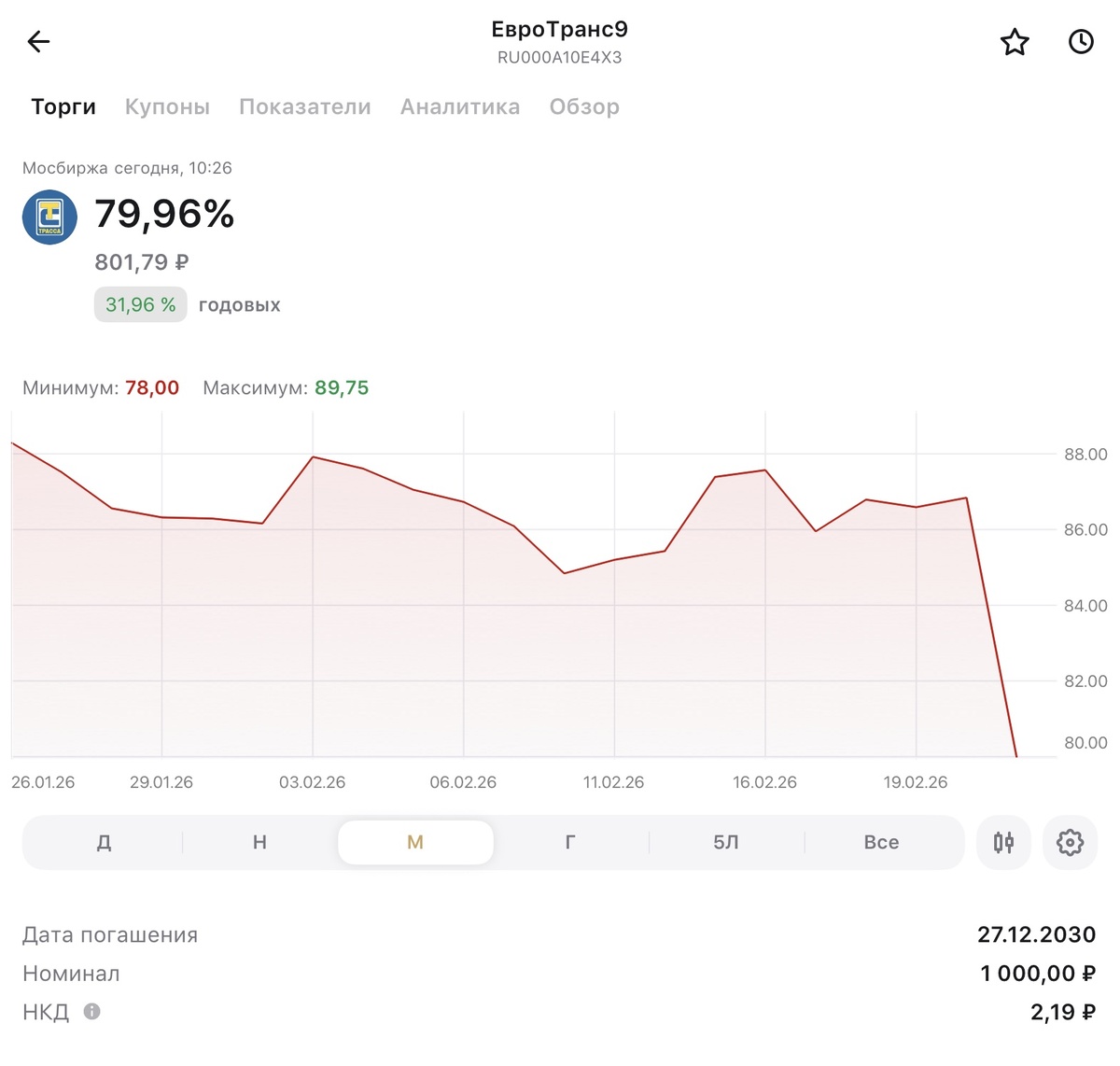The height and width of the screenshot is (1066, 1120).
Task: Tap the годовых label
Action: [240, 305]
